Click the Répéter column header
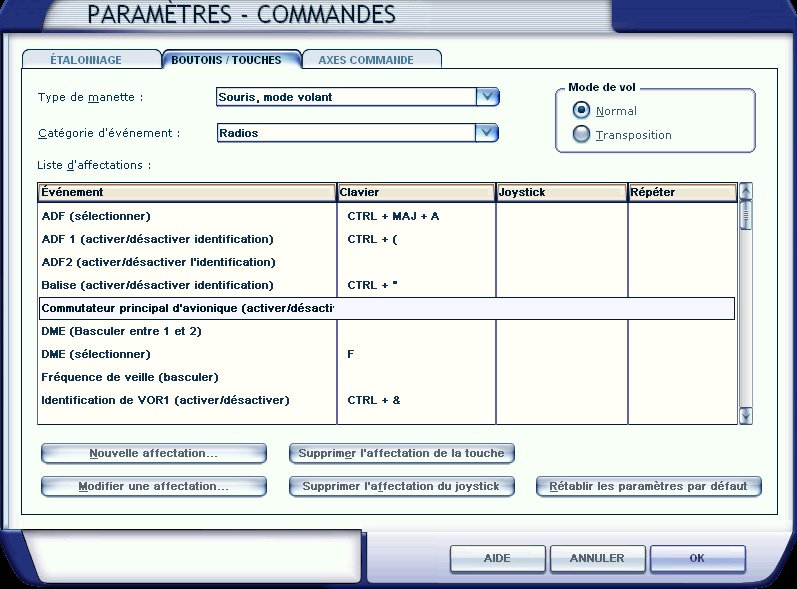Viewport: 797px width, 589px height. 683,192
